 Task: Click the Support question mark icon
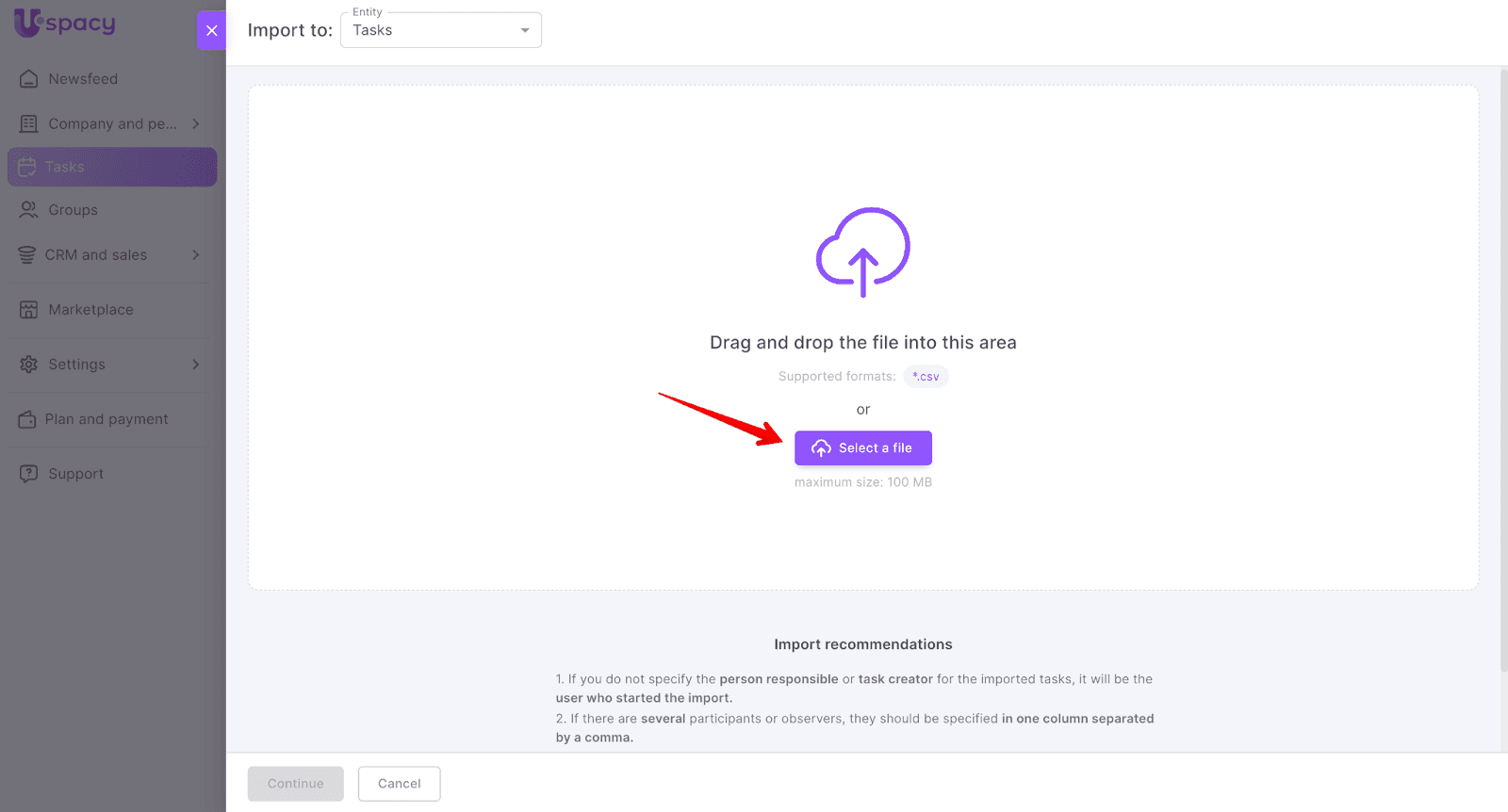coord(29,474)
